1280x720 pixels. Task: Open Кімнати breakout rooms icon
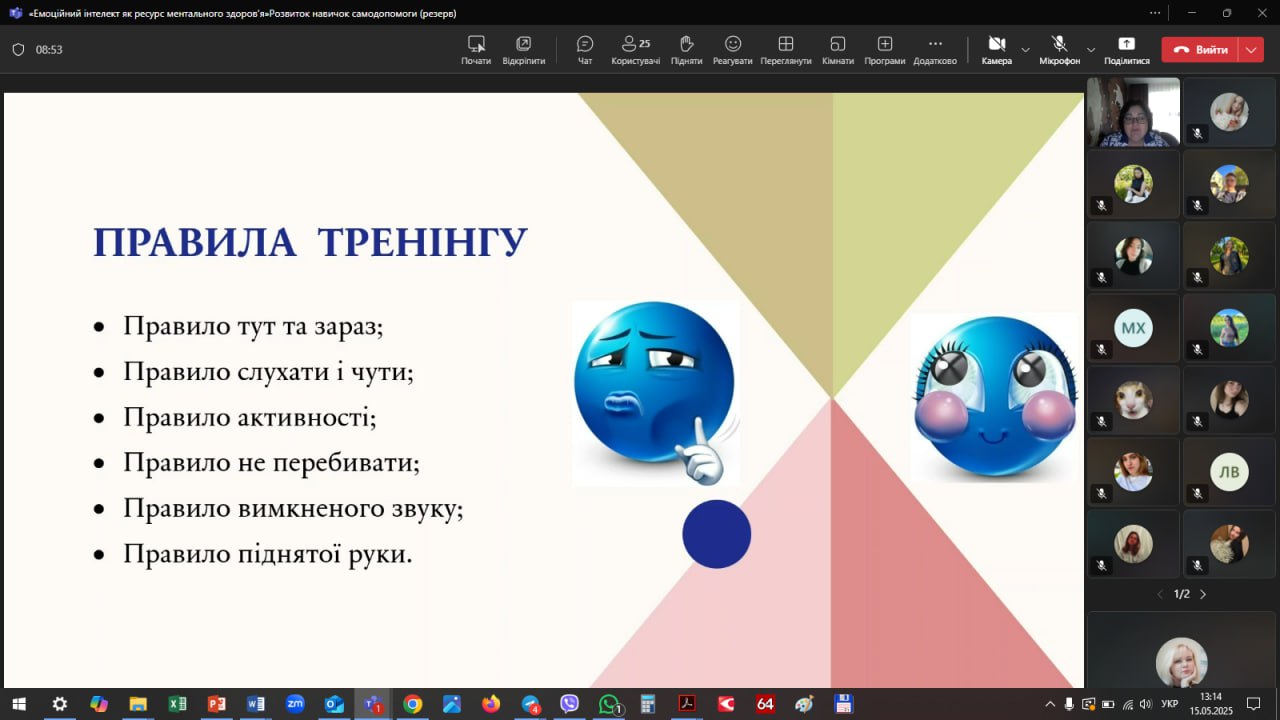click(x=838, y=49)
